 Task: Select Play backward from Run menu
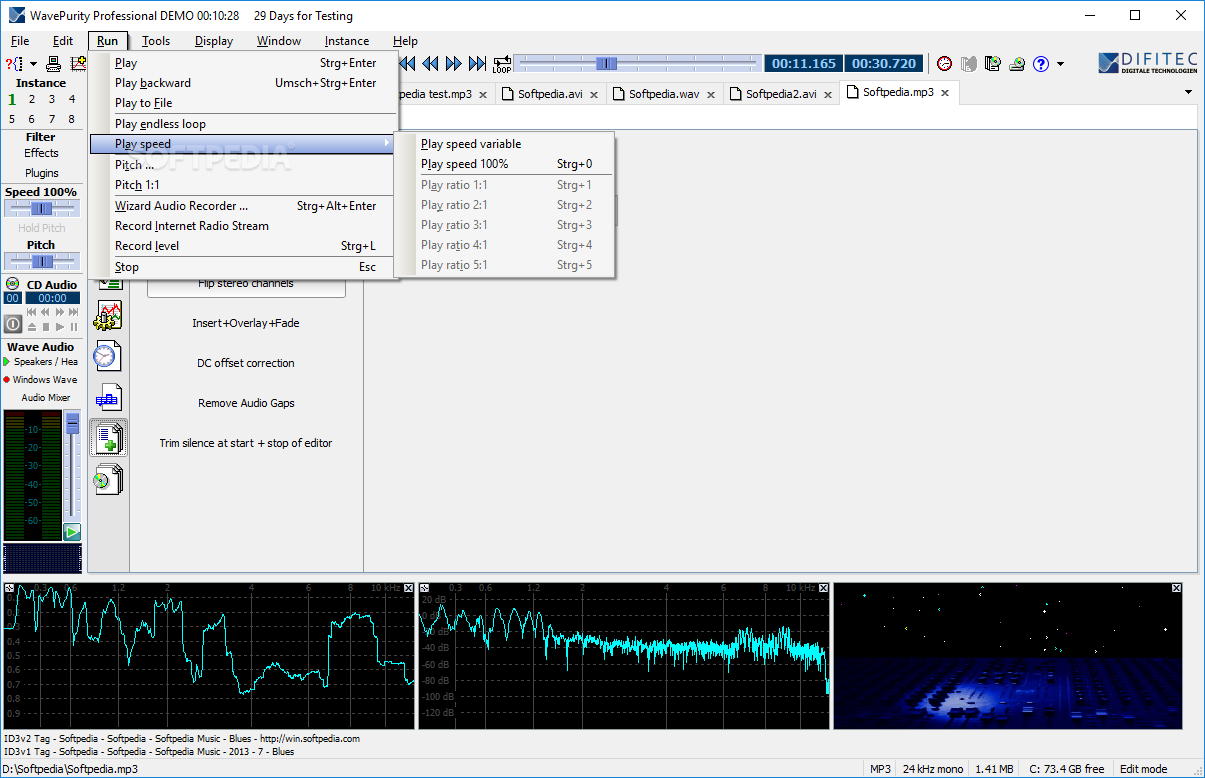point(245,83)
